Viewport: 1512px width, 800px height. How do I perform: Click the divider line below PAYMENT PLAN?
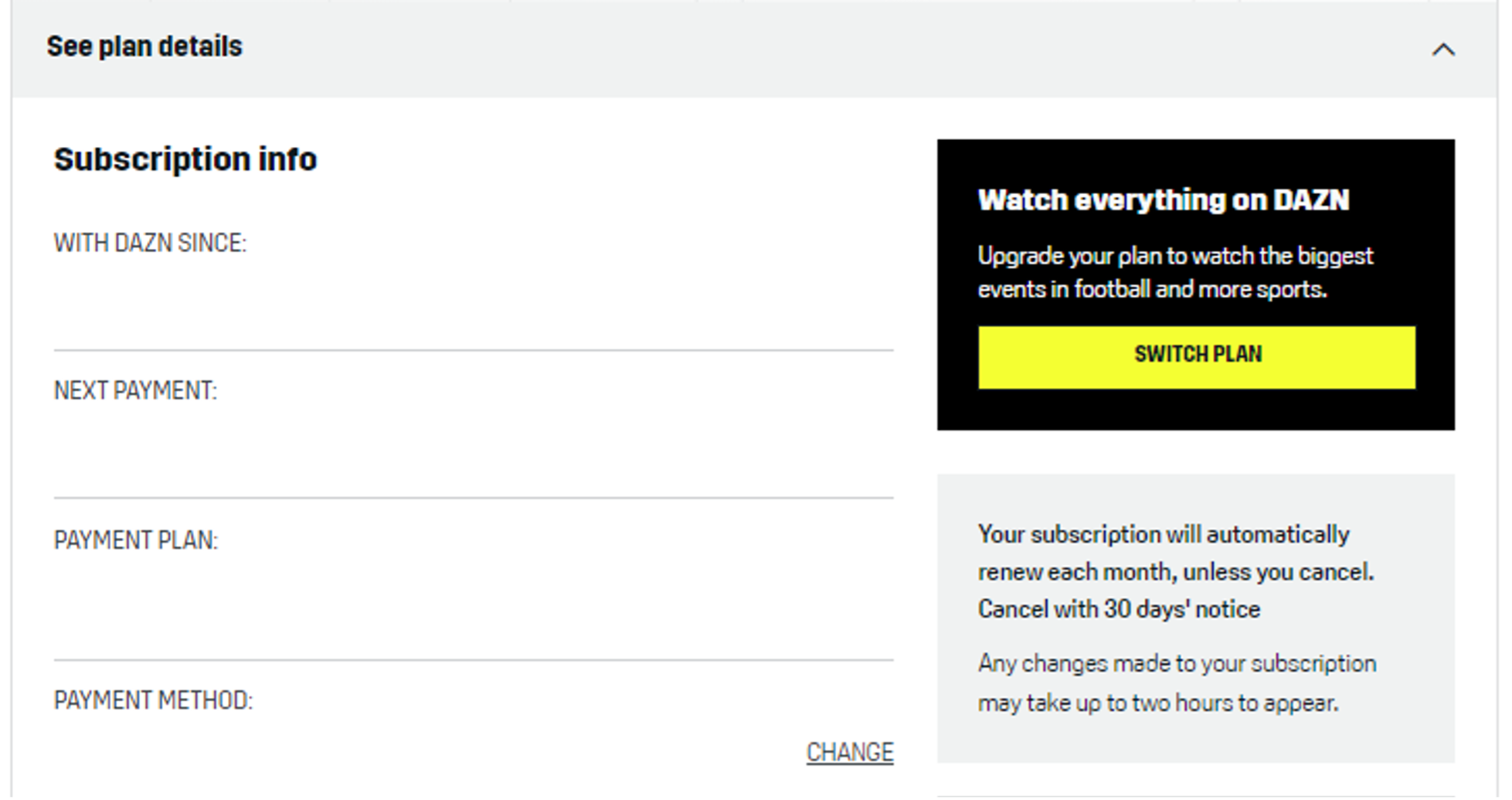[x=473, y=660]
